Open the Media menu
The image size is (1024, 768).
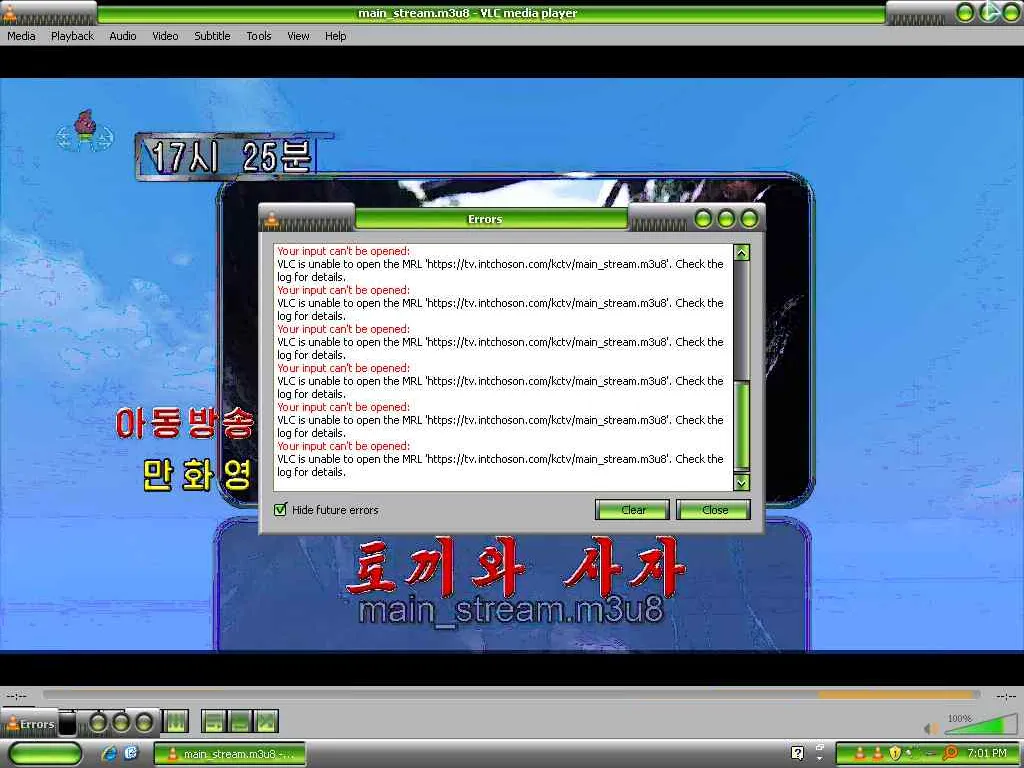[x=21, y=36]
